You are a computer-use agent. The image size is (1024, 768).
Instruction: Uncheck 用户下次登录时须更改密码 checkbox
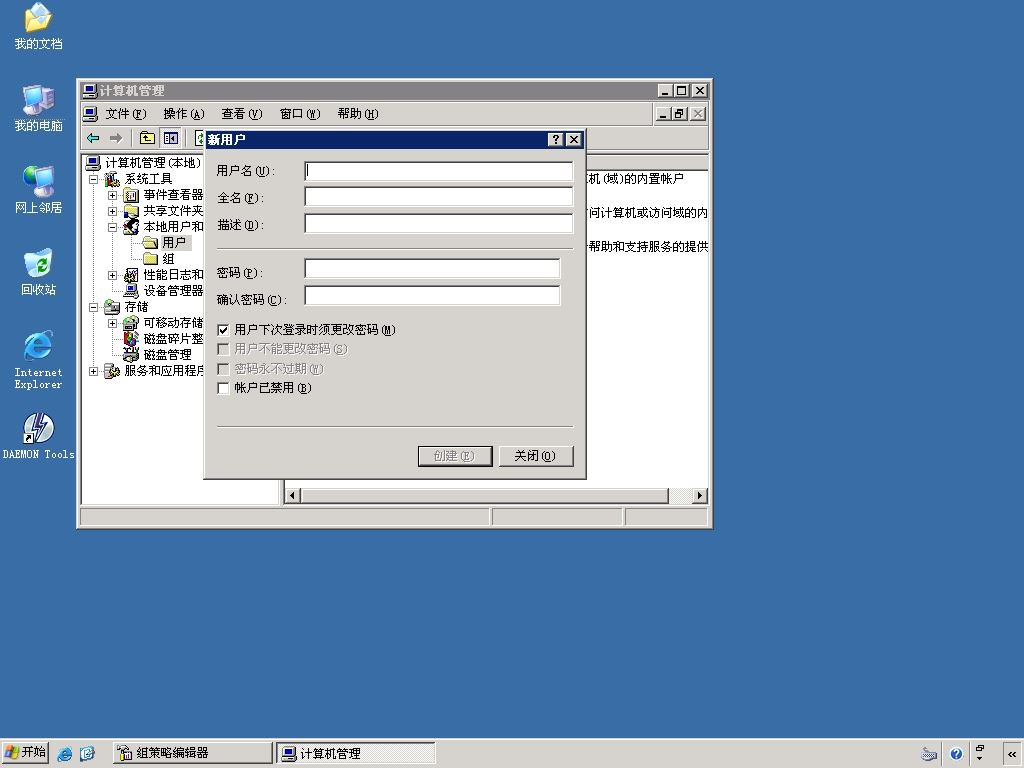pyautogui.click(x=223, y=330)
